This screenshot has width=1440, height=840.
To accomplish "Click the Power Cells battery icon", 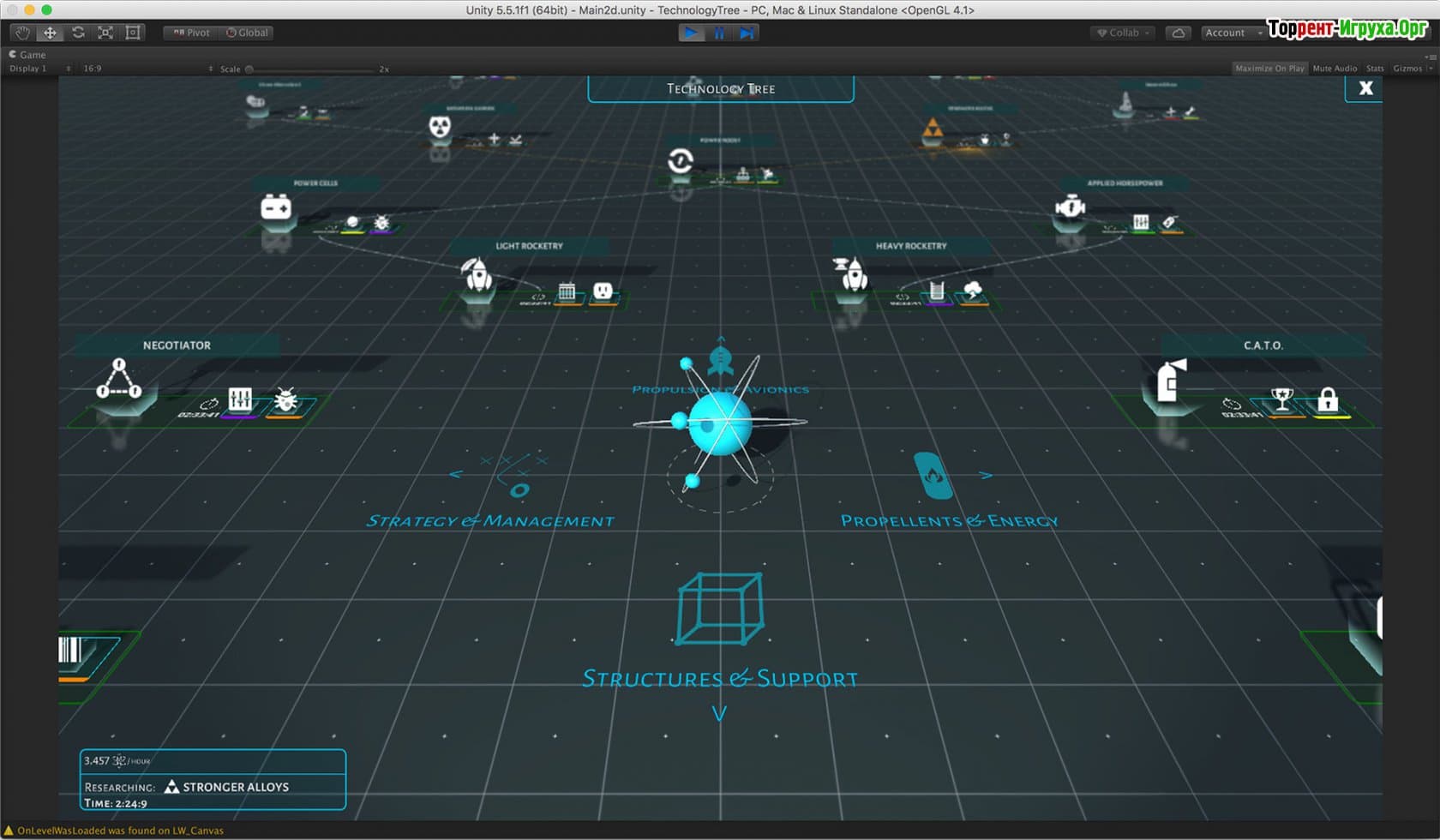I will coord(276,208).
